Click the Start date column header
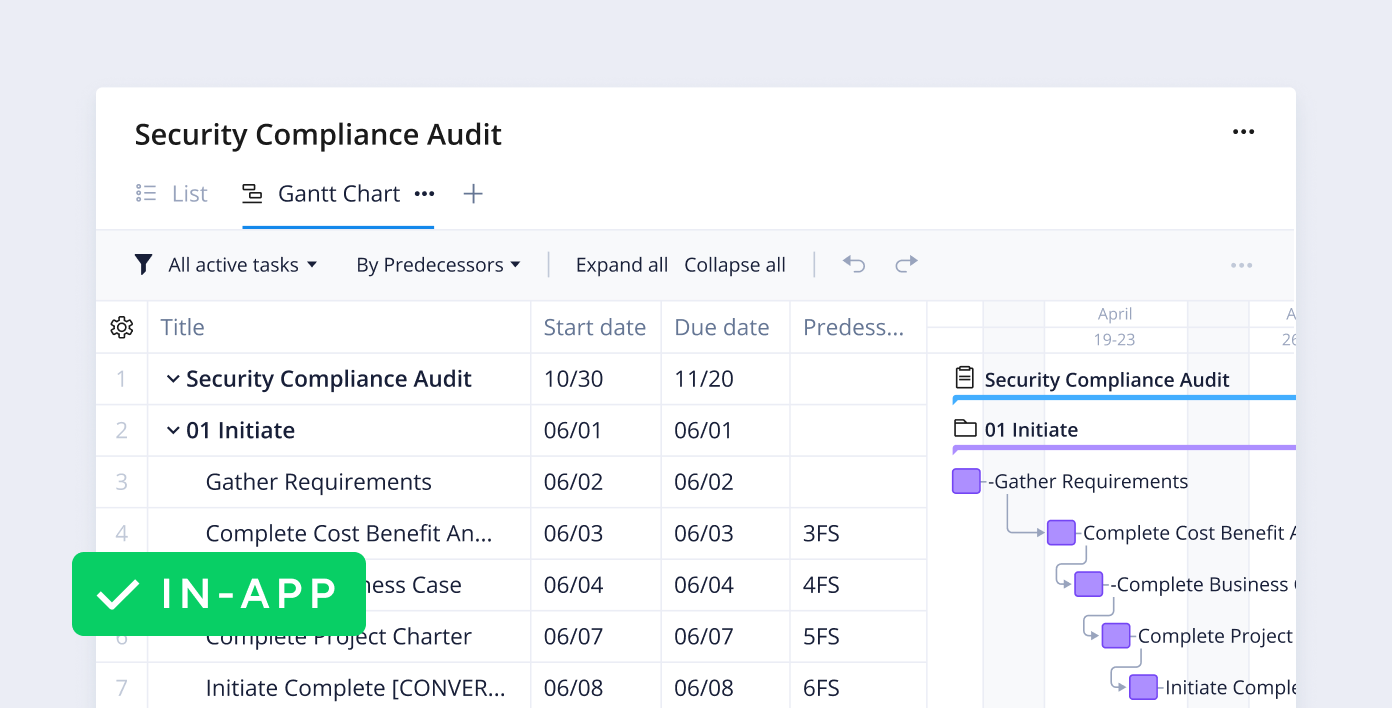 [x=594, y=327]
